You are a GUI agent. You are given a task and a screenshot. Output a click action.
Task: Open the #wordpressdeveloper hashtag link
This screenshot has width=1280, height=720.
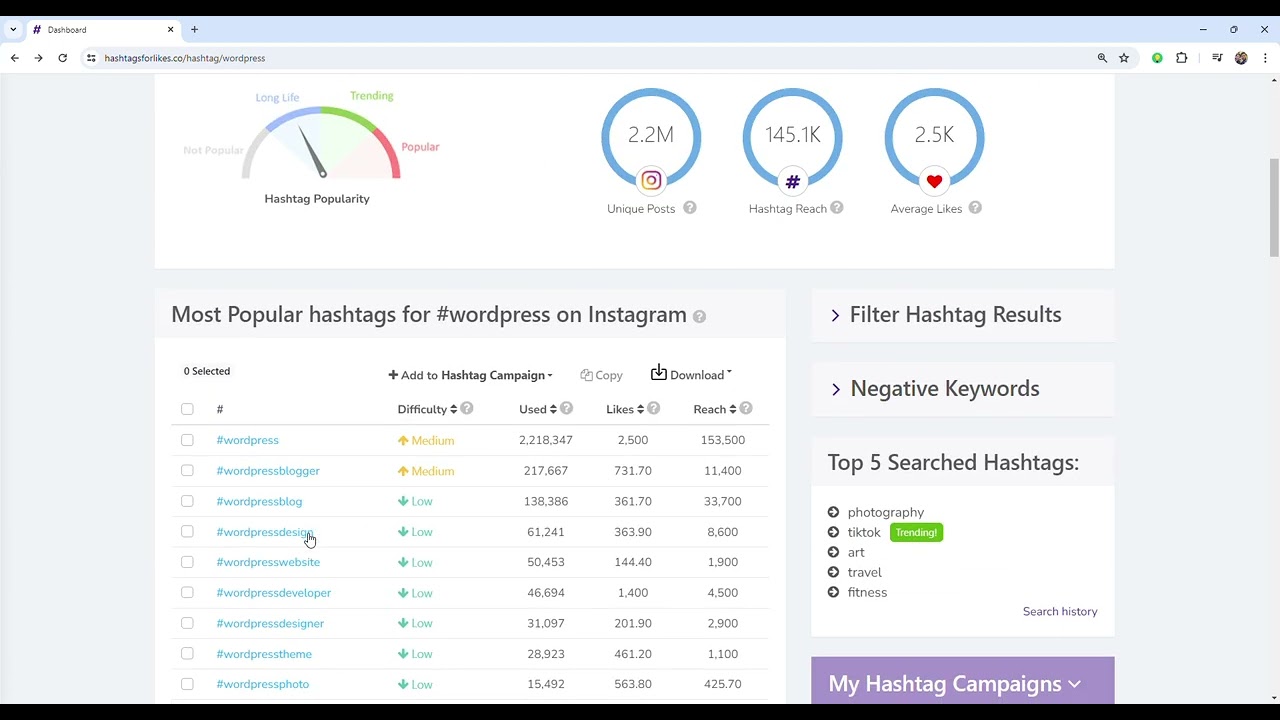pos(273,593)
